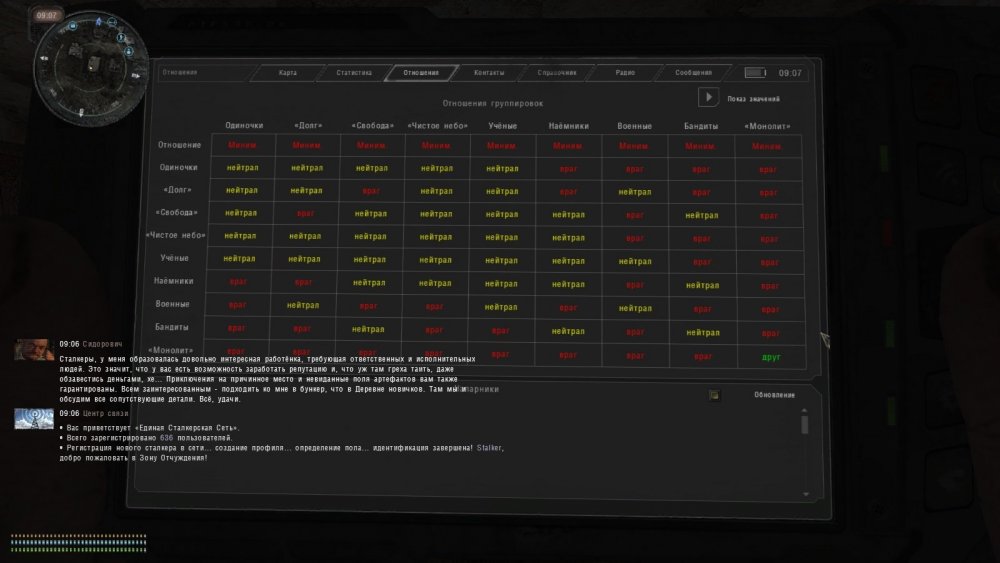The height and width of the screenshot is (563, 1000).
Task: Click the «Свобода» row label
Action: click(x=177, y=212)
